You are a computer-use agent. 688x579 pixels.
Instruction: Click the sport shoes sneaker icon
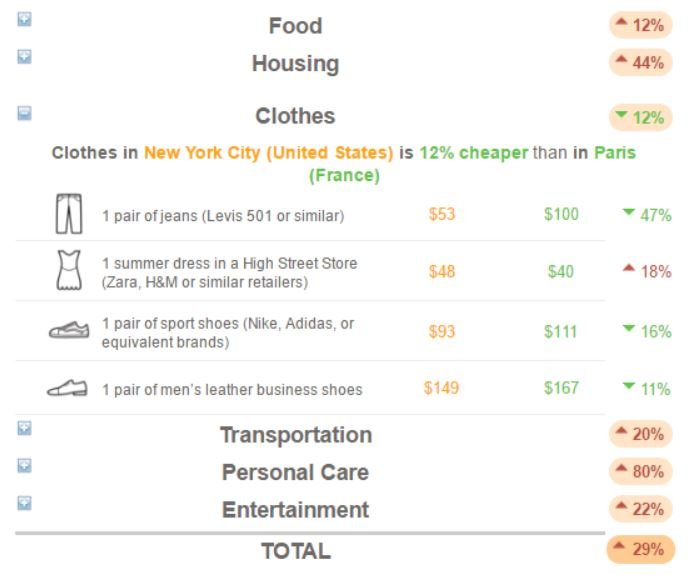pyautogui.click(x=69, y=330)
